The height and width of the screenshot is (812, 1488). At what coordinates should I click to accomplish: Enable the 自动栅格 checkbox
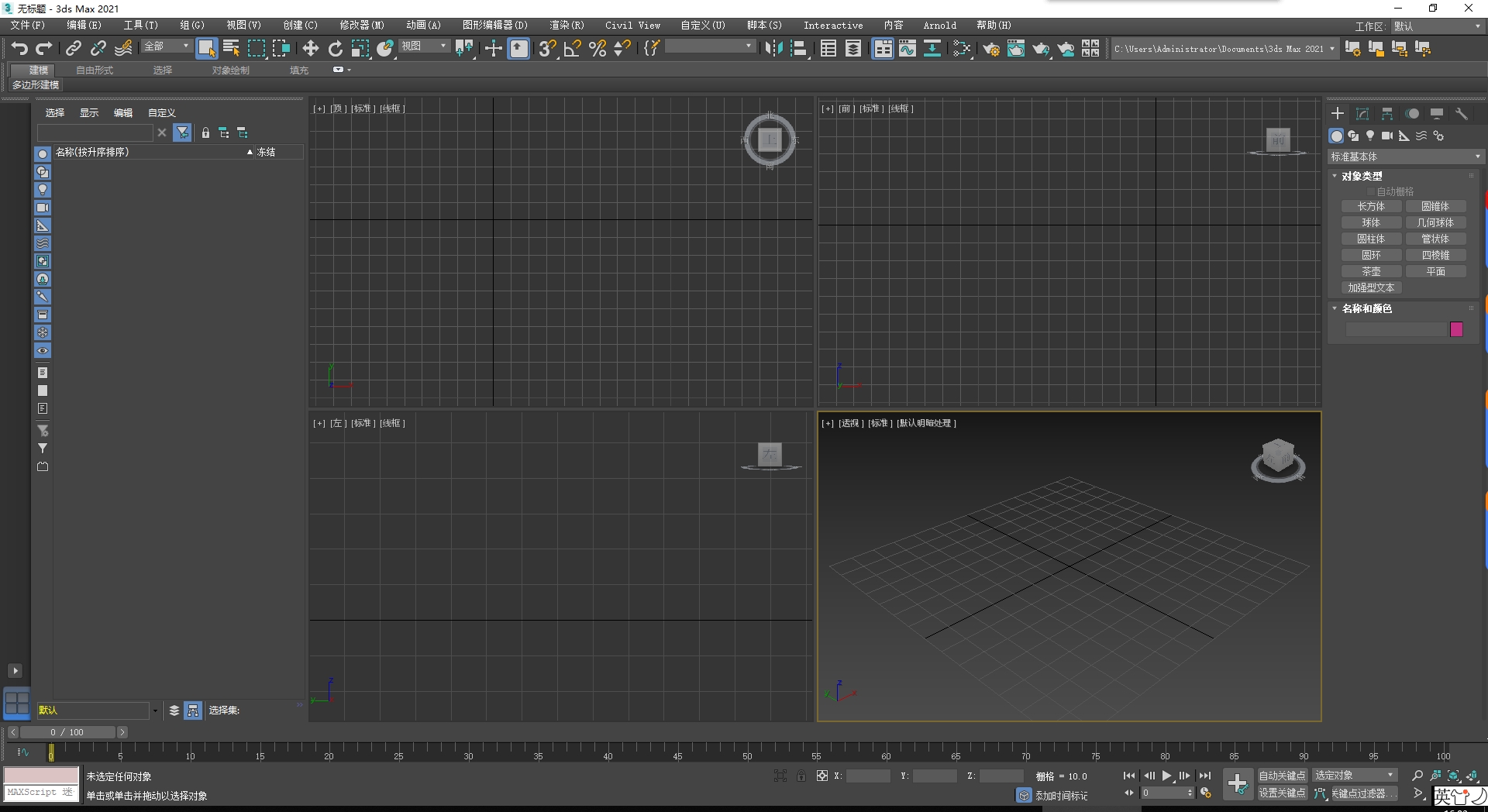click(x=1370, y=191)
